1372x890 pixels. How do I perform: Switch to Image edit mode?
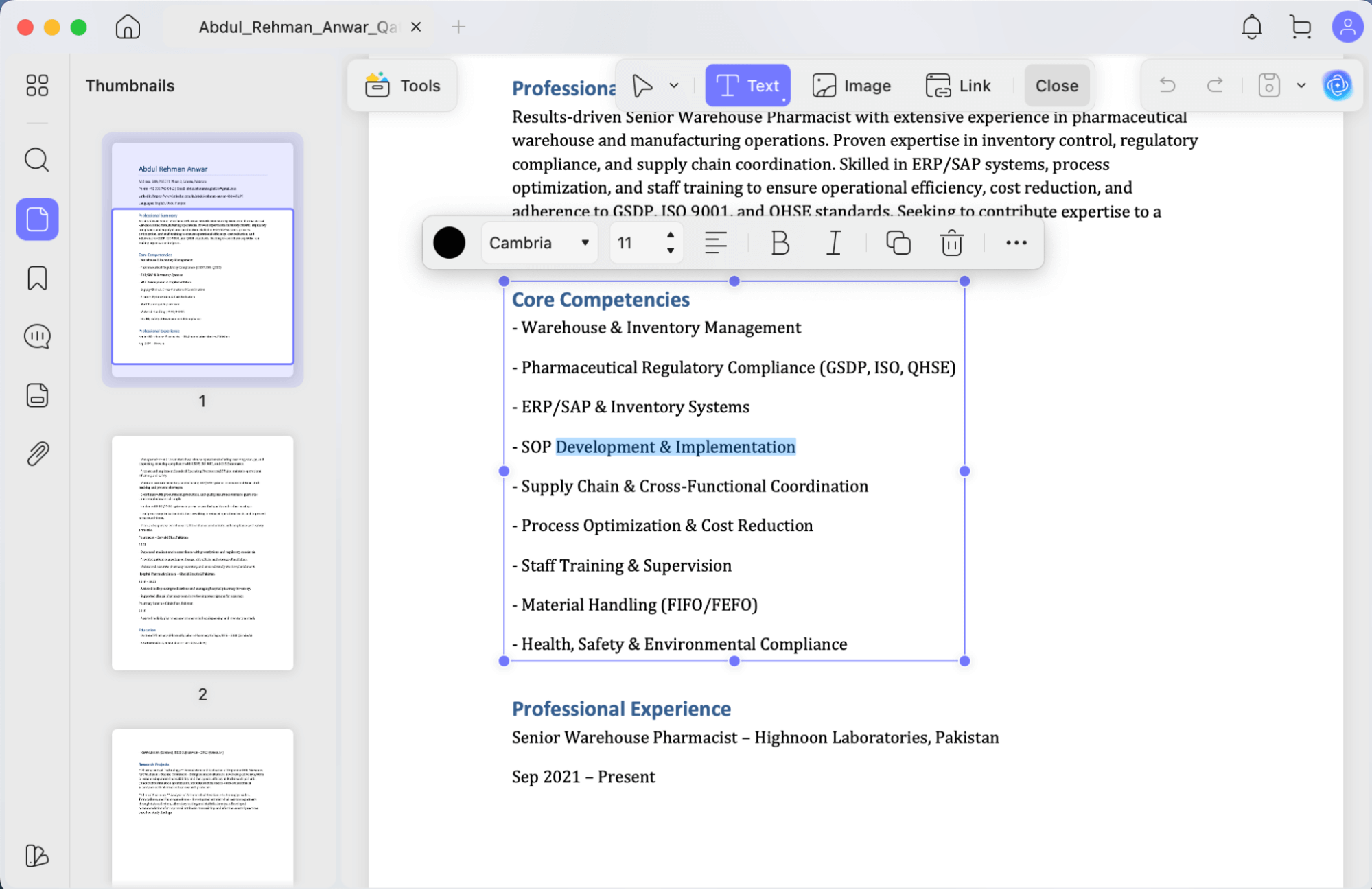click(x=851, y=86)
